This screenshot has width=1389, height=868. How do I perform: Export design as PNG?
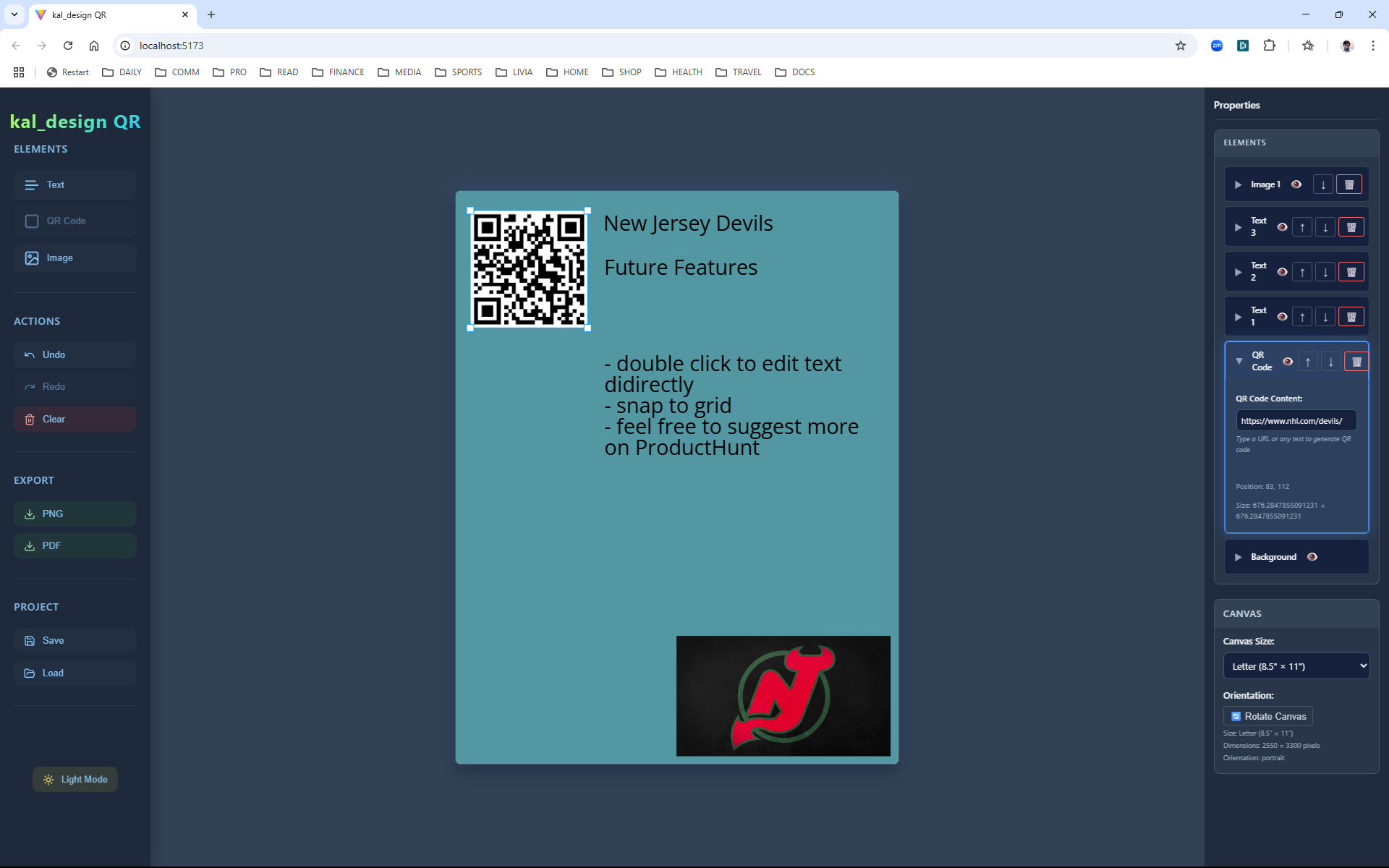click(75, 514)
